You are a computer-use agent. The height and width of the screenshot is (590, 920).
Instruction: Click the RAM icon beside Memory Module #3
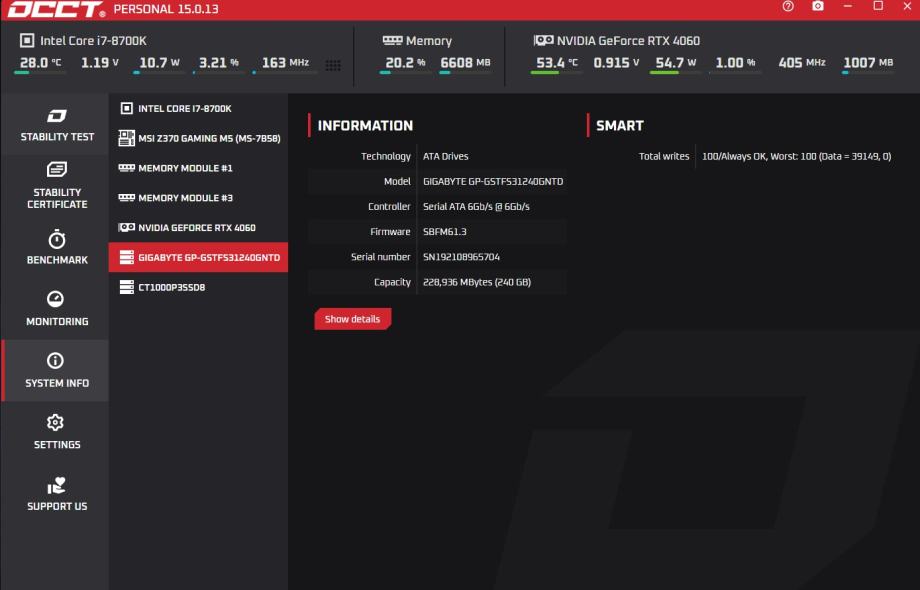pos(126,198)
